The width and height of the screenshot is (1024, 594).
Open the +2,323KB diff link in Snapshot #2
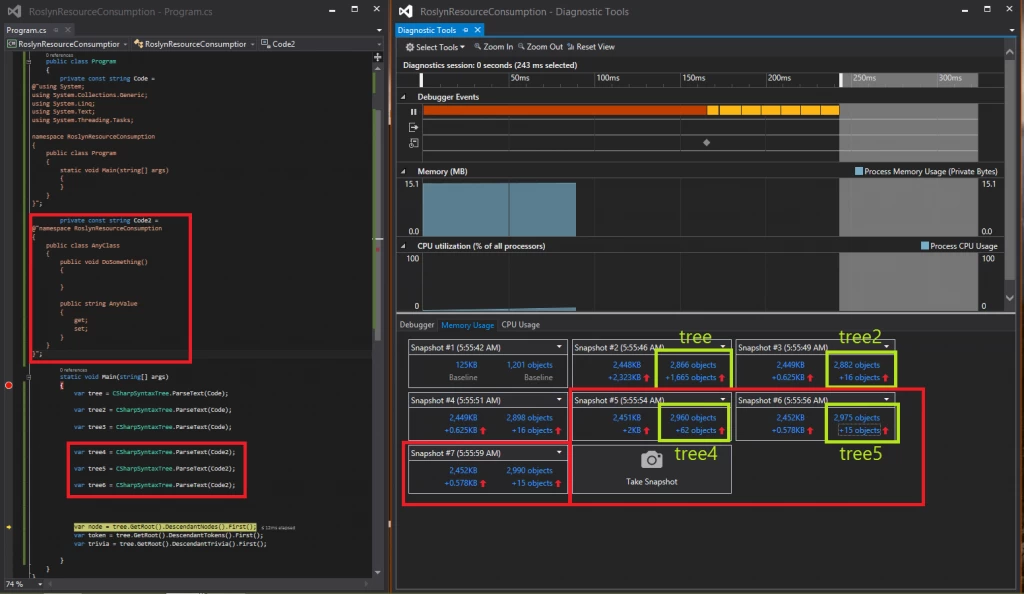624,377
